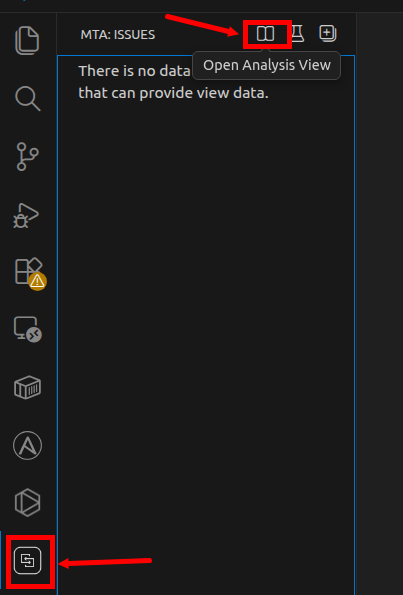Viewport: 403px width, 595px height.
Task: Switch to the Source Control view
Action: pyautogui.click(x=27, y=156)
